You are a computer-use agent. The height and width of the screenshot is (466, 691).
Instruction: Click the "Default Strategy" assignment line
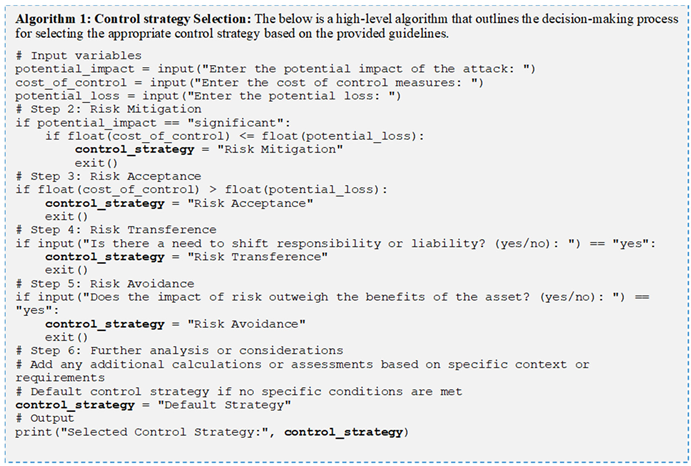[152, 404]
